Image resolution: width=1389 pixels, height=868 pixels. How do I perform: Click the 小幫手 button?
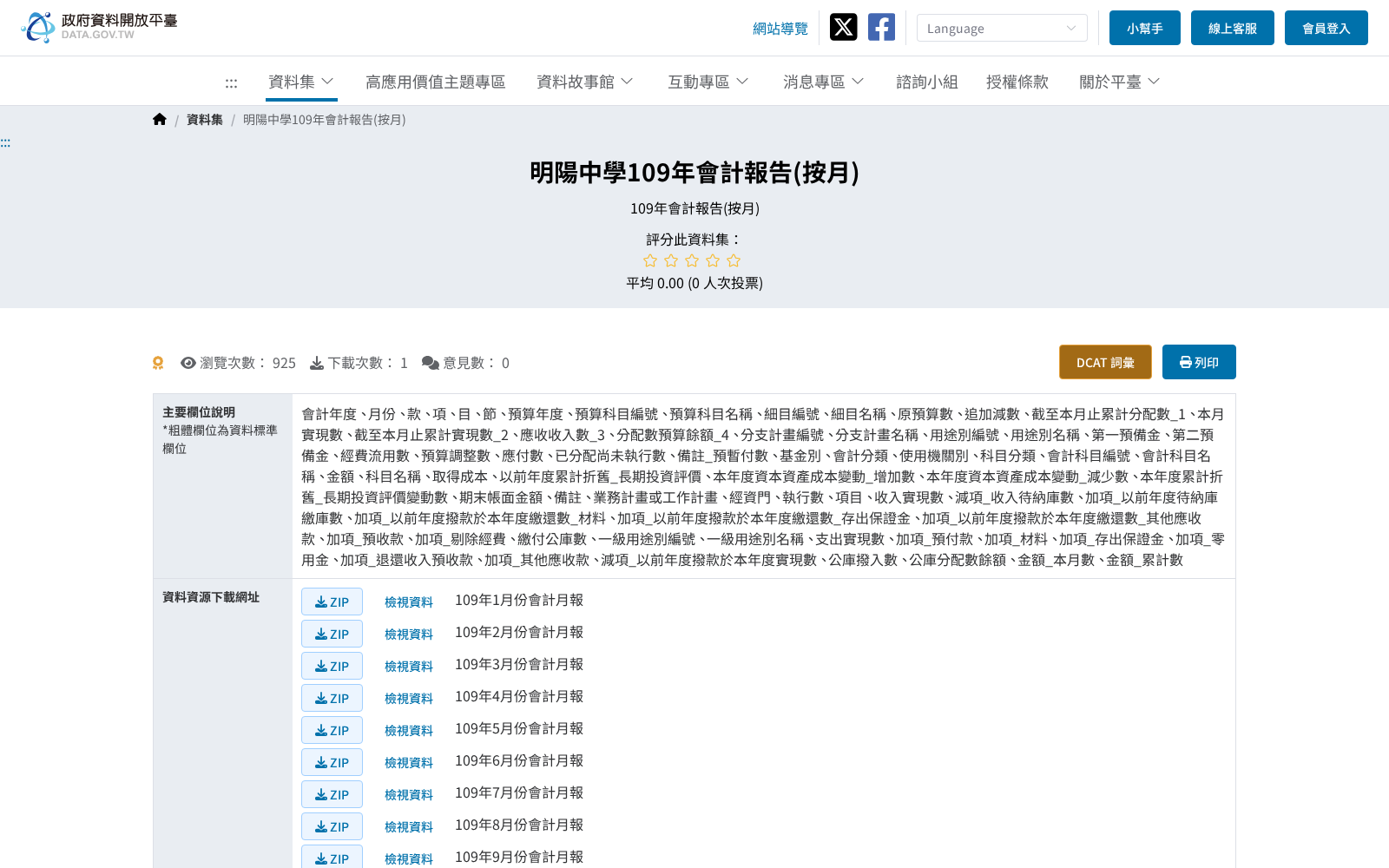coord(1145,28)
